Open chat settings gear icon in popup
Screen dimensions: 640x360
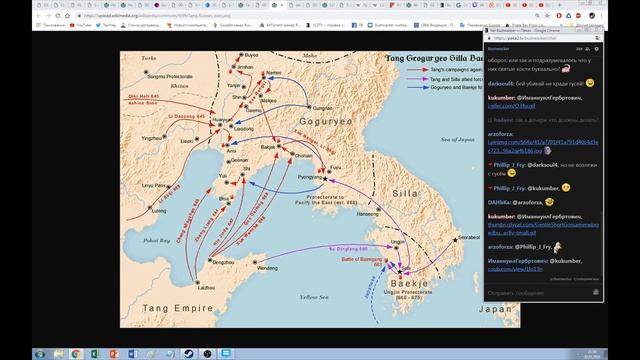[596, 49]
